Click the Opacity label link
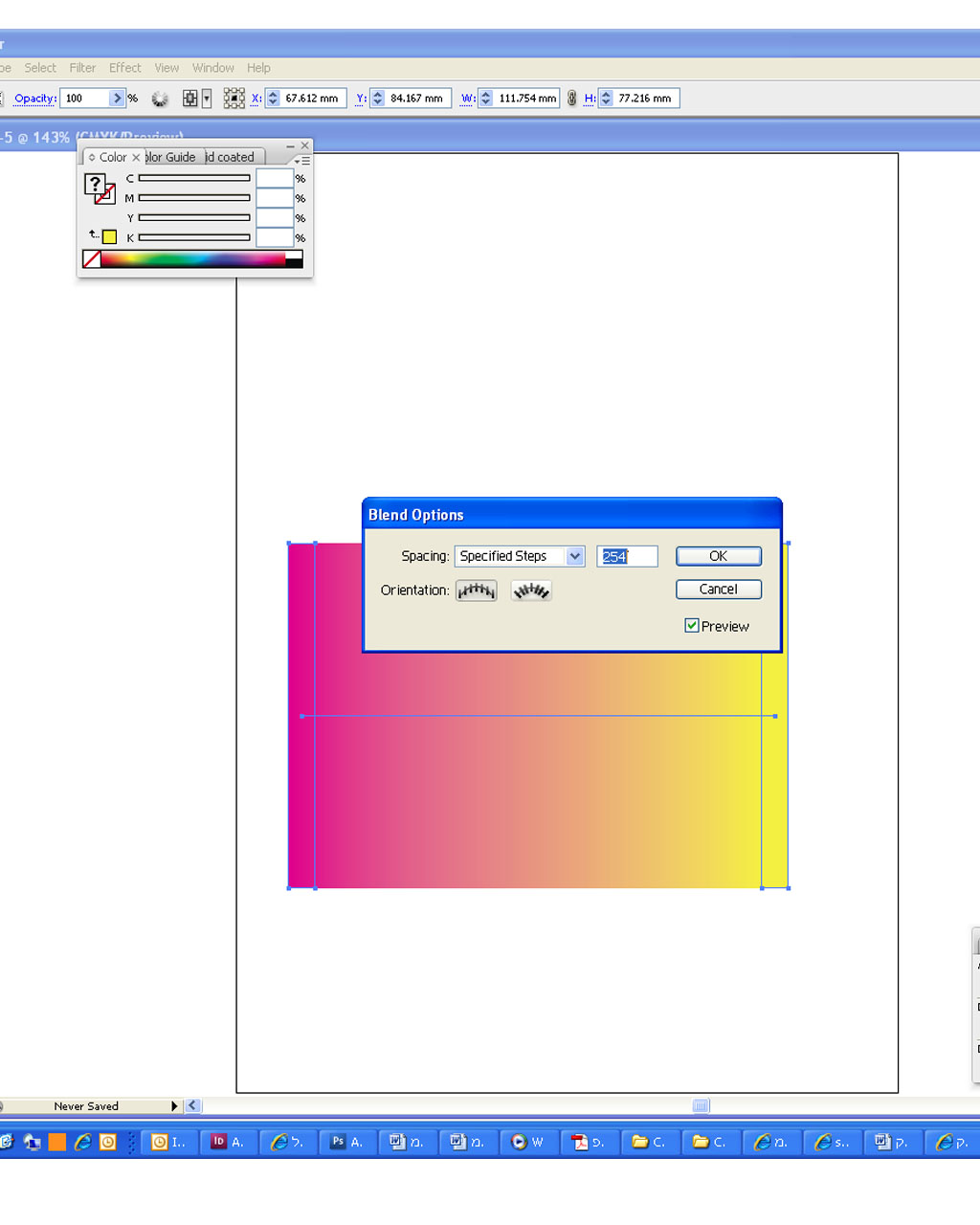The image size is (980, 1225). point(34,99)
